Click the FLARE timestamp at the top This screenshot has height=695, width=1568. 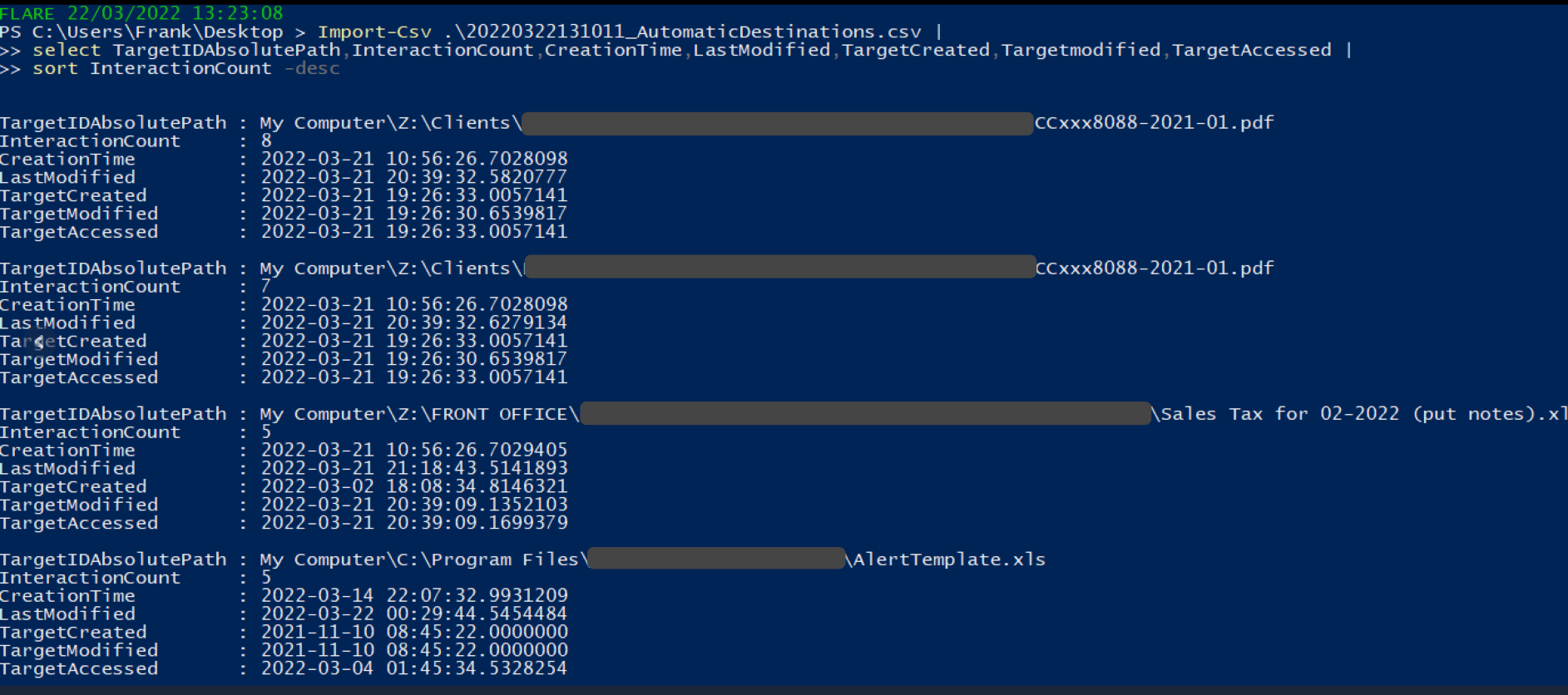pyautogui.click(x=141, y=13)
